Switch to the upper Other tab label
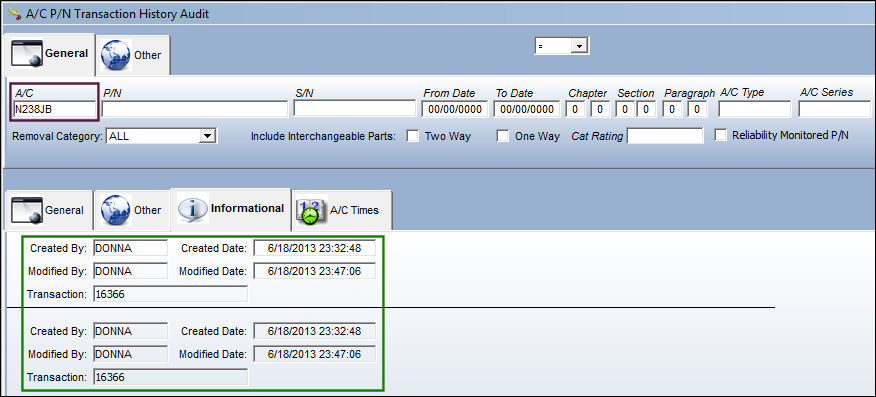Viewport: 876px width, 397px height. pyautogui.click(x=147, y=55)
